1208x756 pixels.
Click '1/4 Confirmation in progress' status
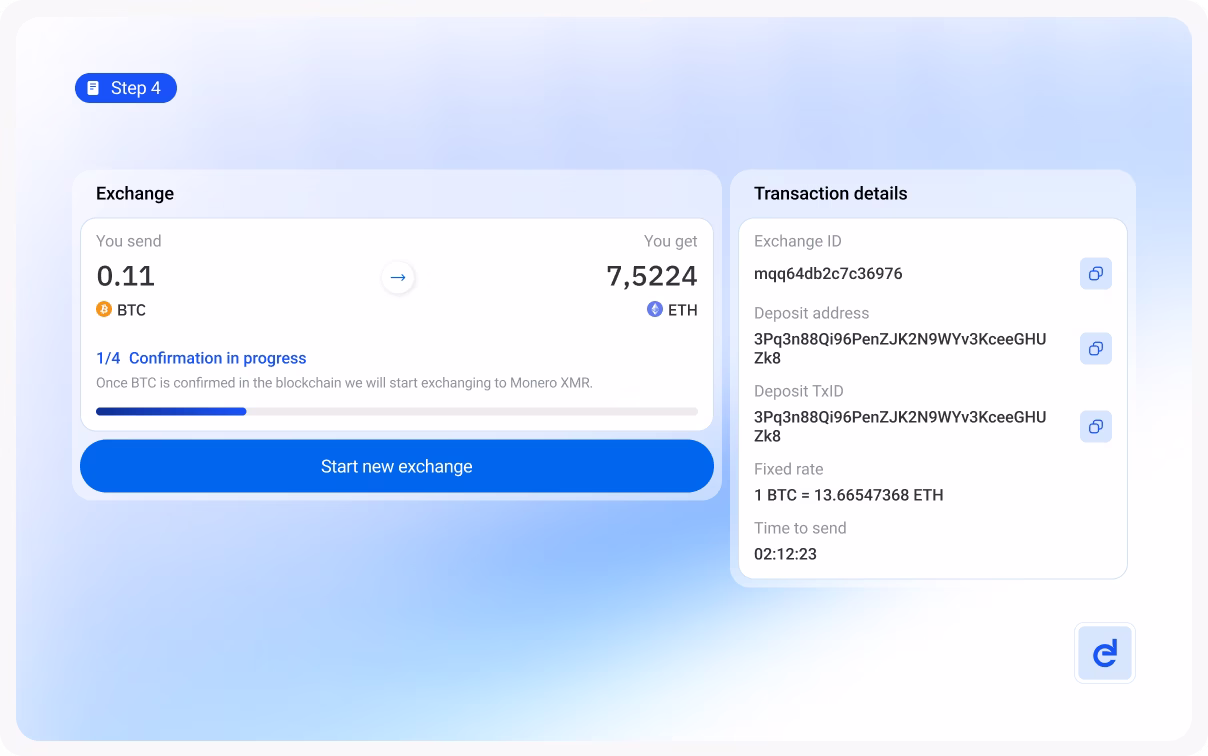(201, 358)
